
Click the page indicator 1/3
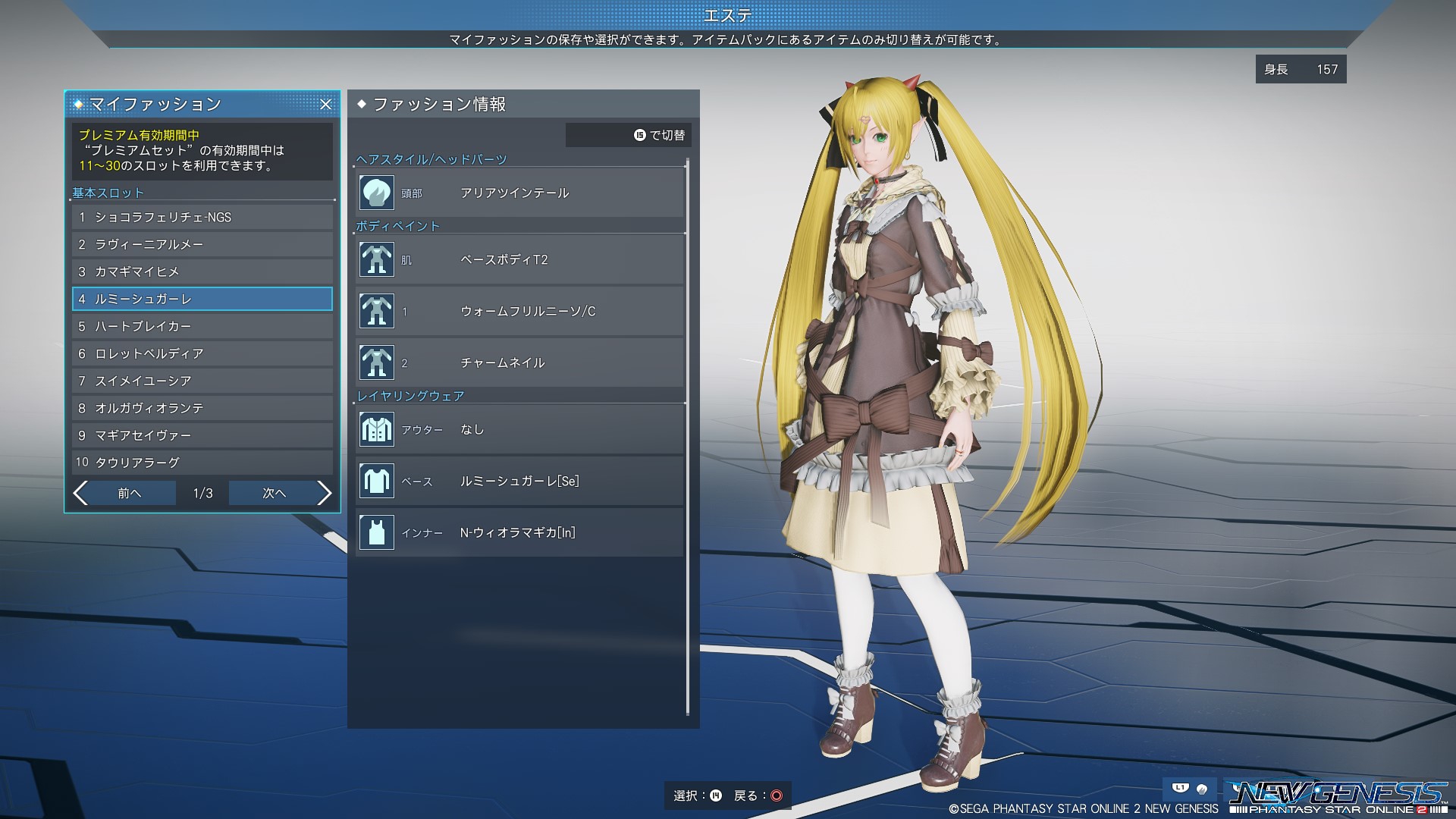(202, 493)
